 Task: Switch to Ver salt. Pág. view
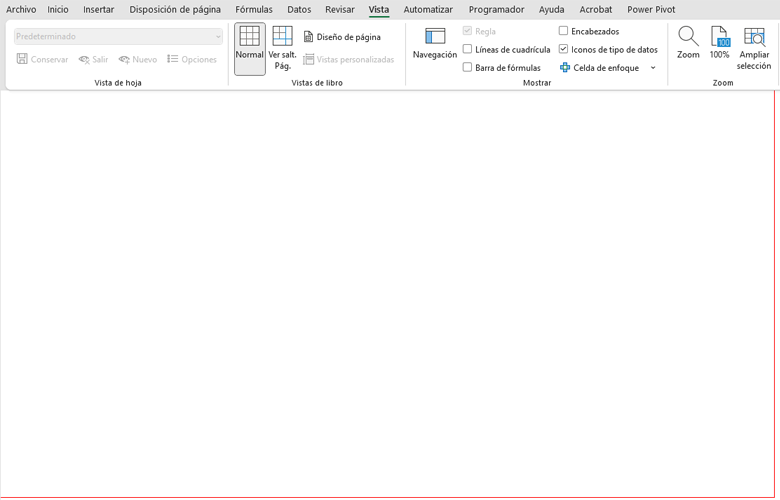pyautogui.click(x=282, y=49)
